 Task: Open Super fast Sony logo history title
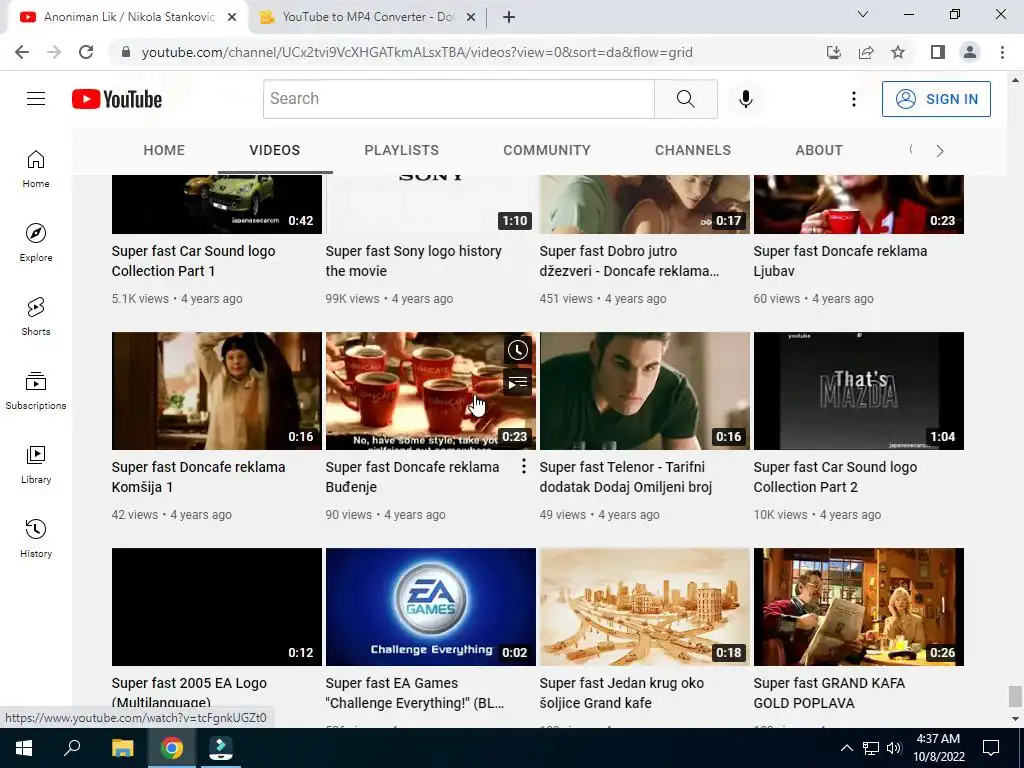(413, 261)
